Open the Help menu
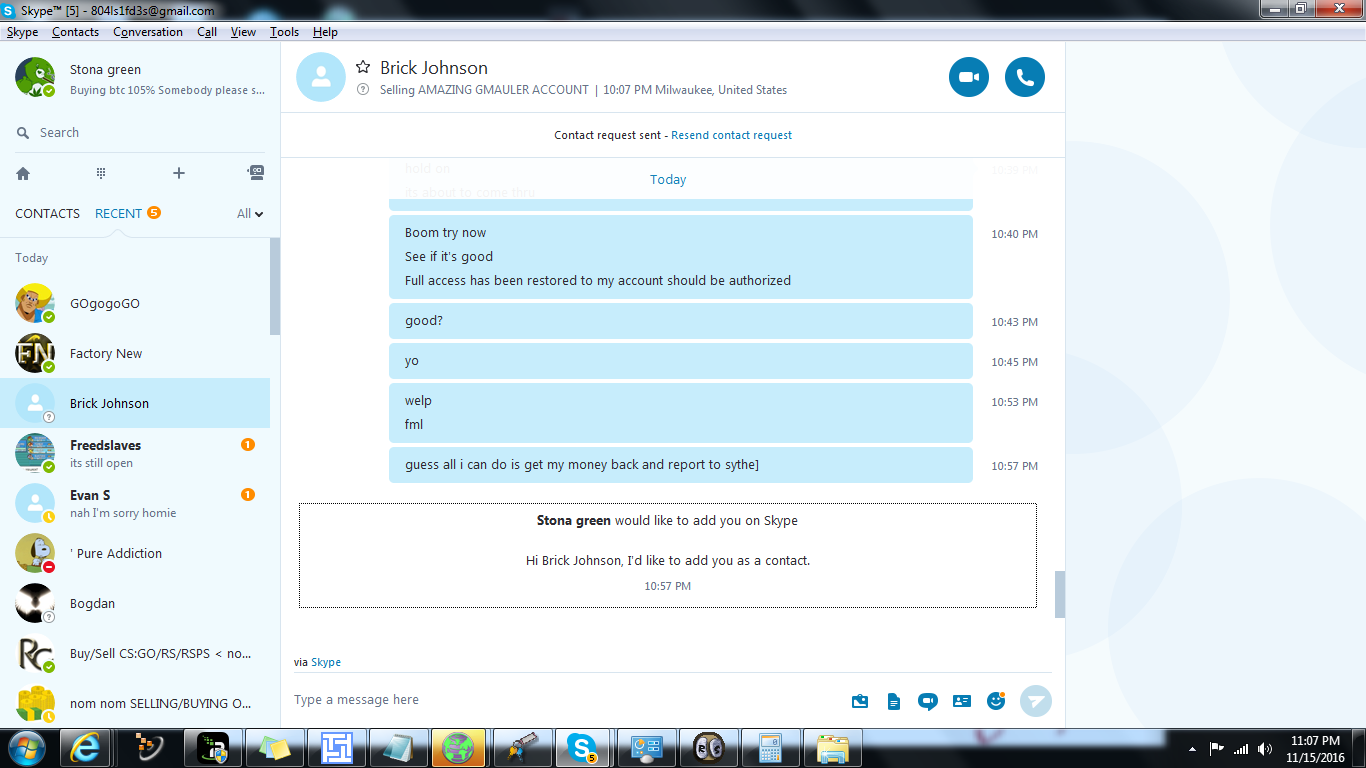This screenshot has height=768, width=1366. tap(325, 32)
